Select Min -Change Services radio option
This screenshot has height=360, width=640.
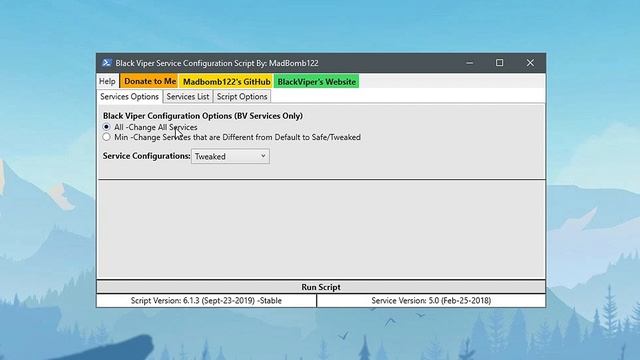coord(107,137)
